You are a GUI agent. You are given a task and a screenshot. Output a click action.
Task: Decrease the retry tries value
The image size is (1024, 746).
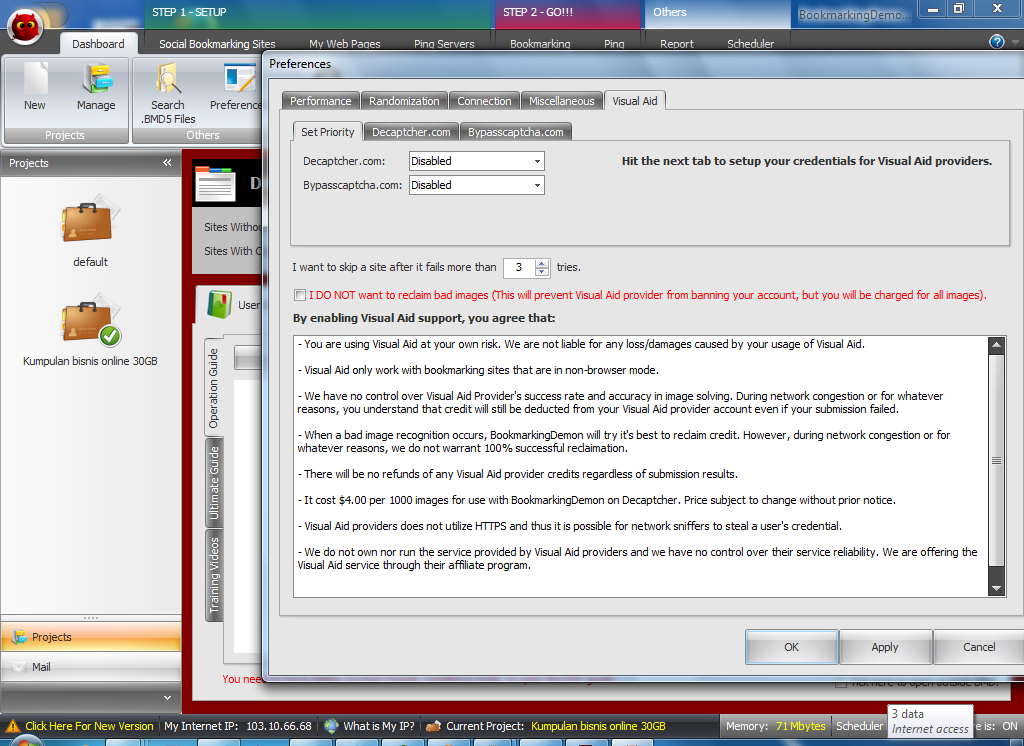[541, 271]
